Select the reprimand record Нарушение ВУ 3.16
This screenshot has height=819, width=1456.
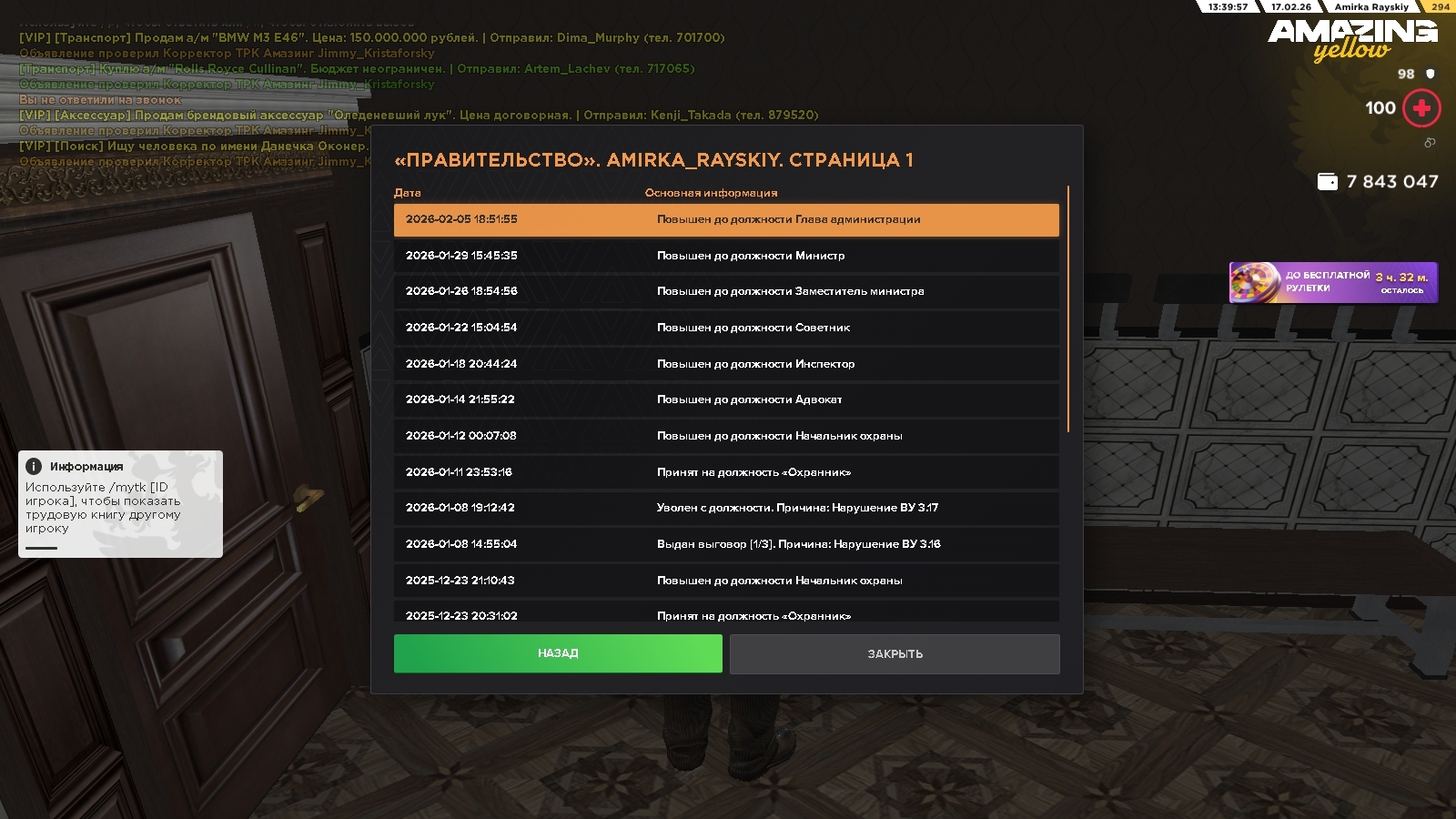click(x=726, y=544)
